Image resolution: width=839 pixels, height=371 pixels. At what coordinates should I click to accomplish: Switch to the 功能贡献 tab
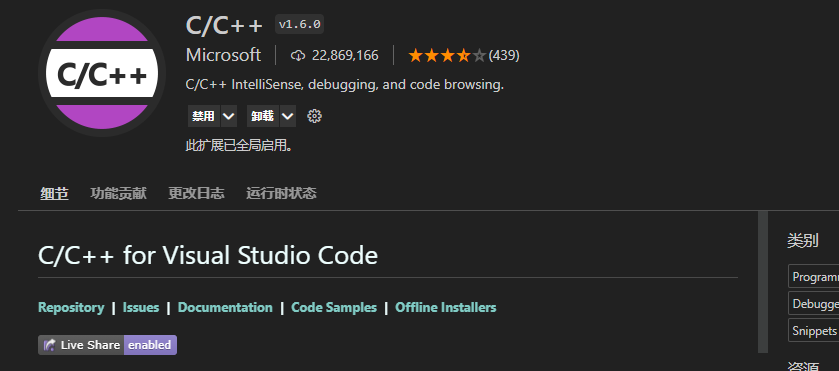(118, 193)
